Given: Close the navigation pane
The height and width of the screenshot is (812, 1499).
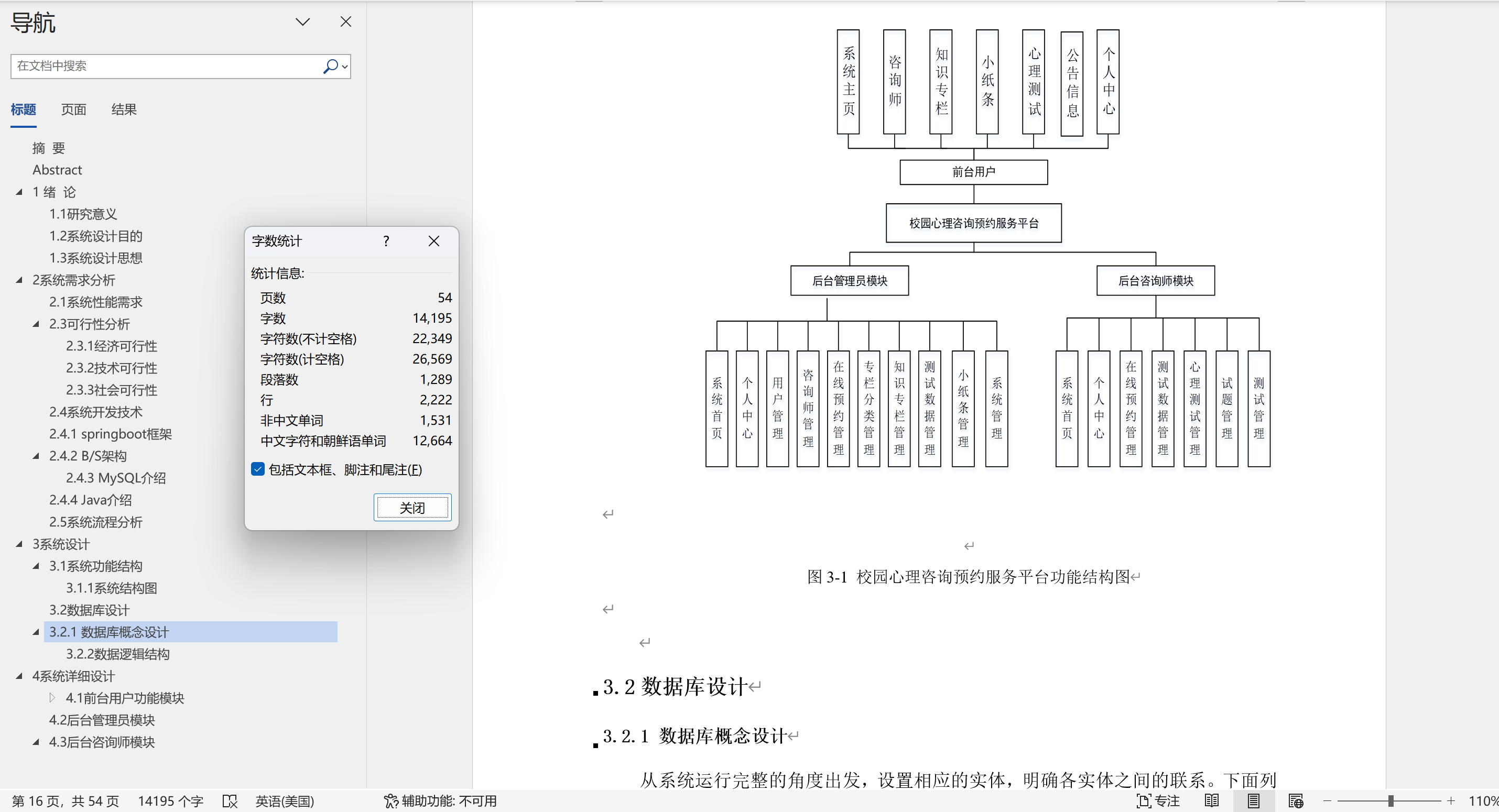Looking at the screenshot, I should 345,21.
